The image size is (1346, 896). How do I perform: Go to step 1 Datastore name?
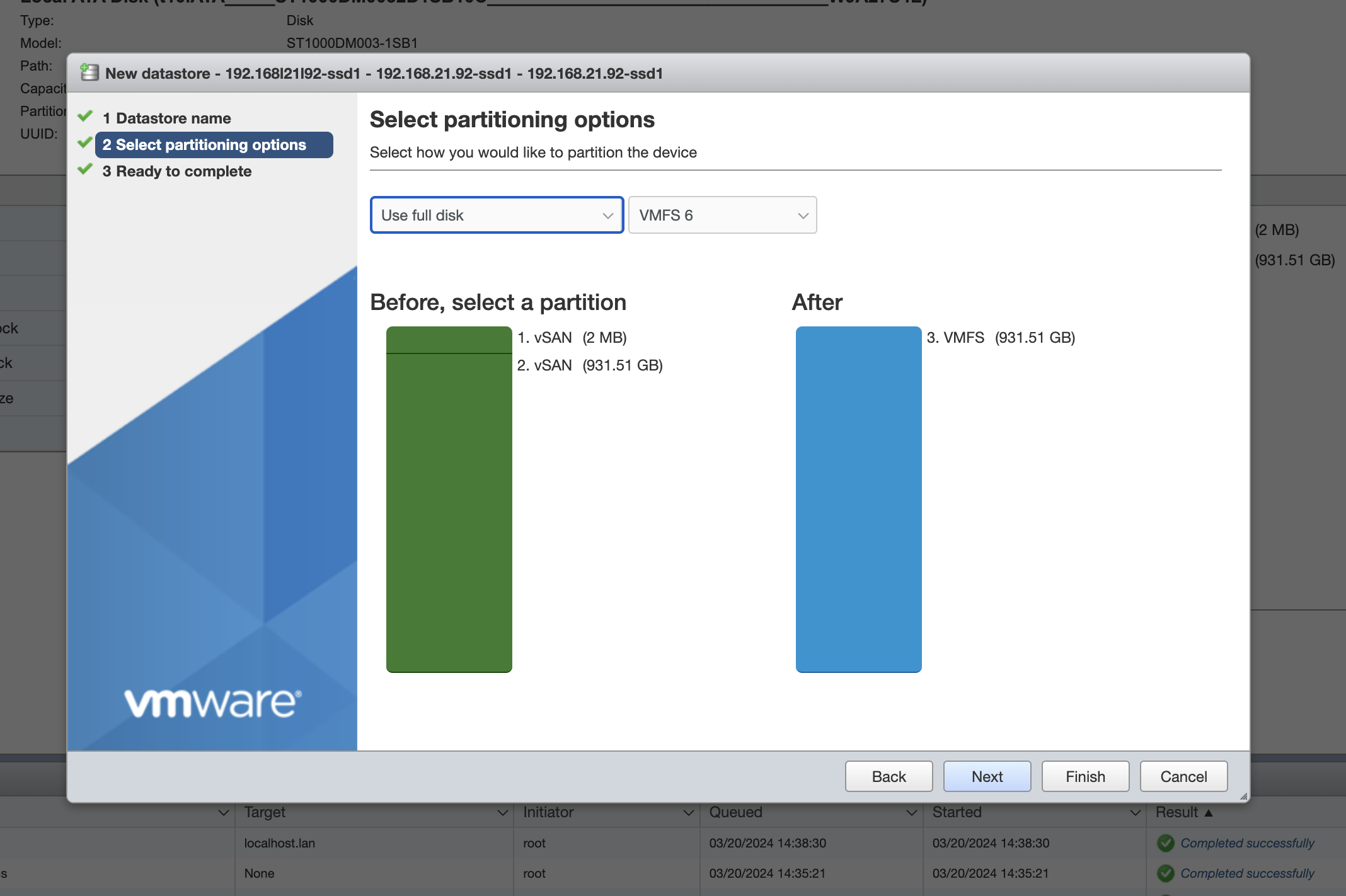pyautogui.click(x=167, y=118)
